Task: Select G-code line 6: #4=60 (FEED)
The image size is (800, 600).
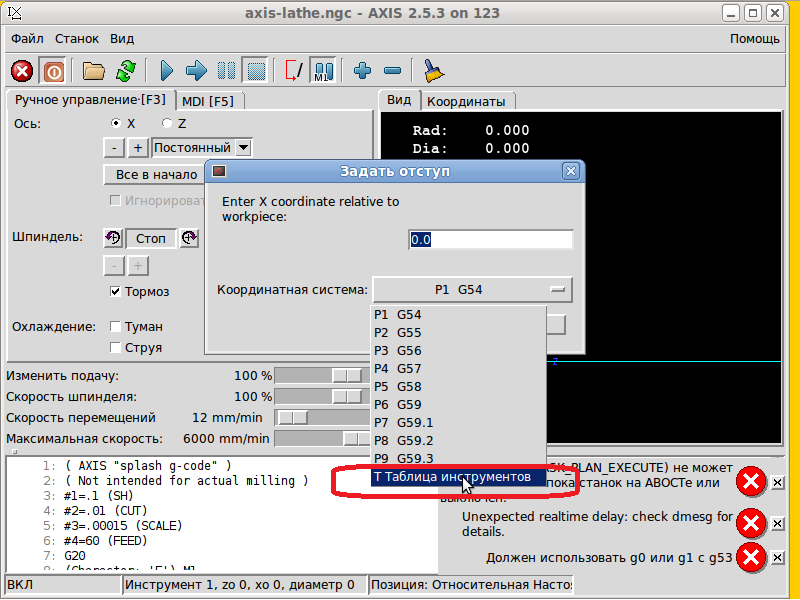Action: 106,541
